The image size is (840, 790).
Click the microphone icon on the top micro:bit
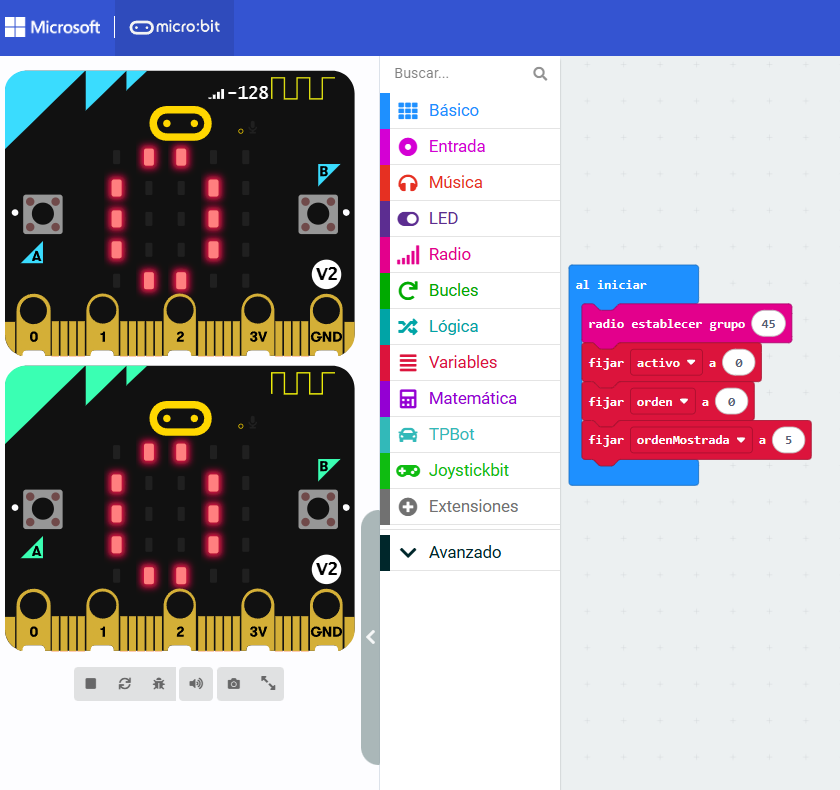coord(253,128)
